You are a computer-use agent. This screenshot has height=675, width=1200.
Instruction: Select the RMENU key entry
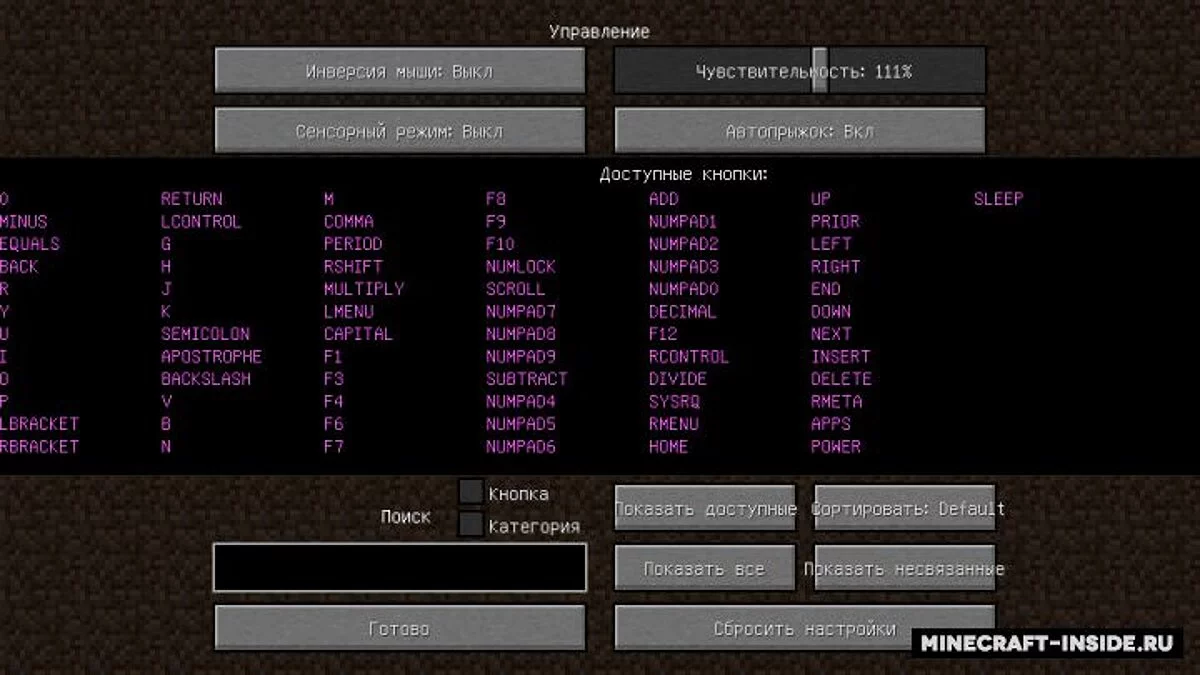click(674, 424)
